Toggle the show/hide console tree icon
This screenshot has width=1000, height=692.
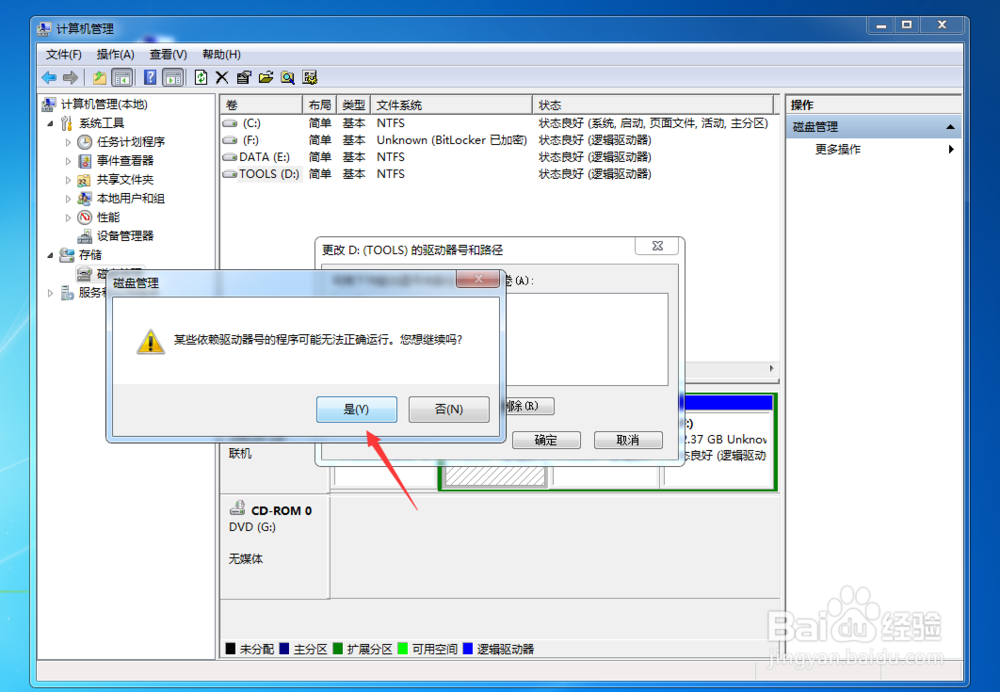(122, 78)
